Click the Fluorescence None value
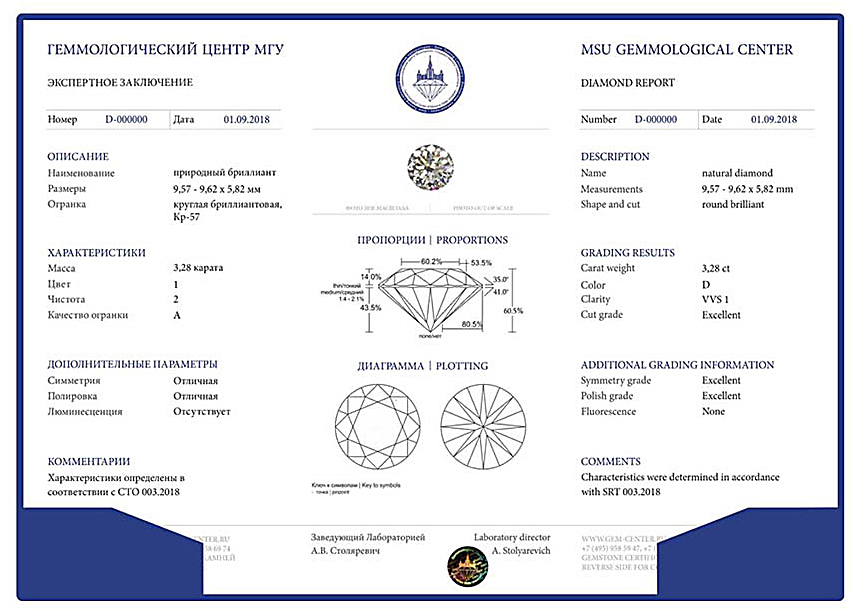The height and width of the screenshot is (613, 858). 713,412
